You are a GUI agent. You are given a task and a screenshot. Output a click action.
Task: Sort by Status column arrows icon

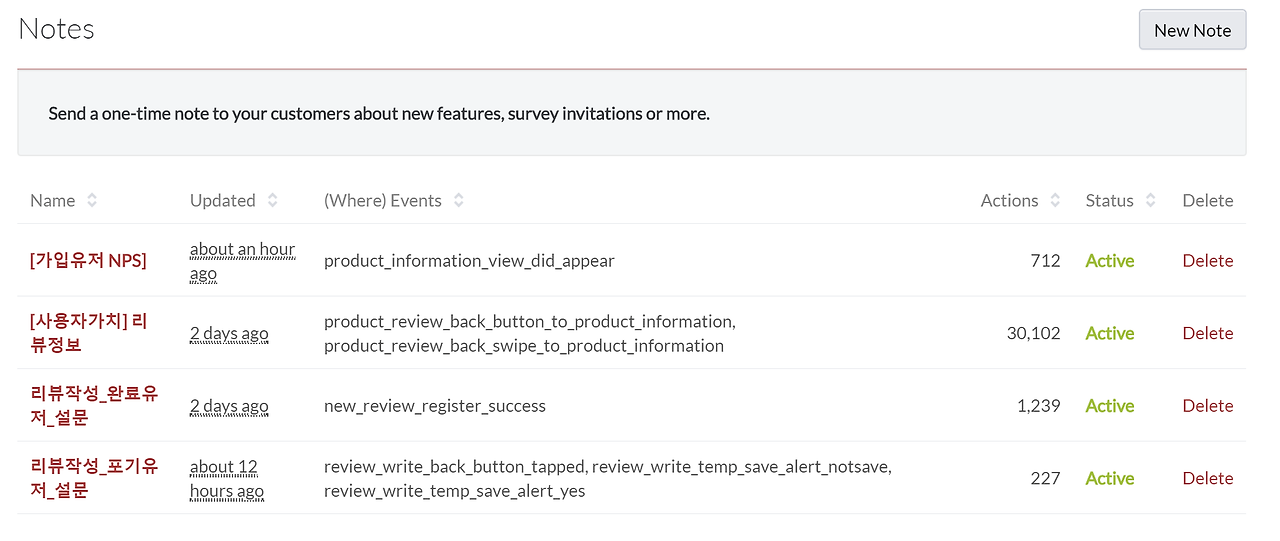point(1151,200)
